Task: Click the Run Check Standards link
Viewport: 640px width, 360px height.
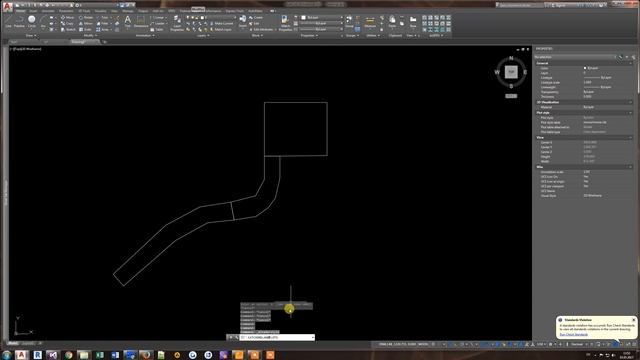Action: click(x=573, y=334)
